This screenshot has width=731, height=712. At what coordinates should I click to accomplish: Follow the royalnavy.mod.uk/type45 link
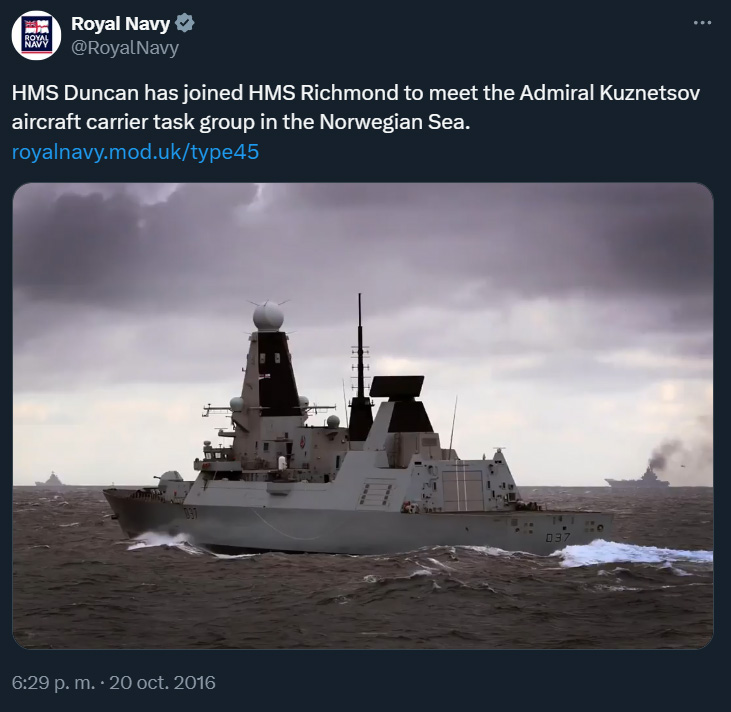(x=135, y=152)
